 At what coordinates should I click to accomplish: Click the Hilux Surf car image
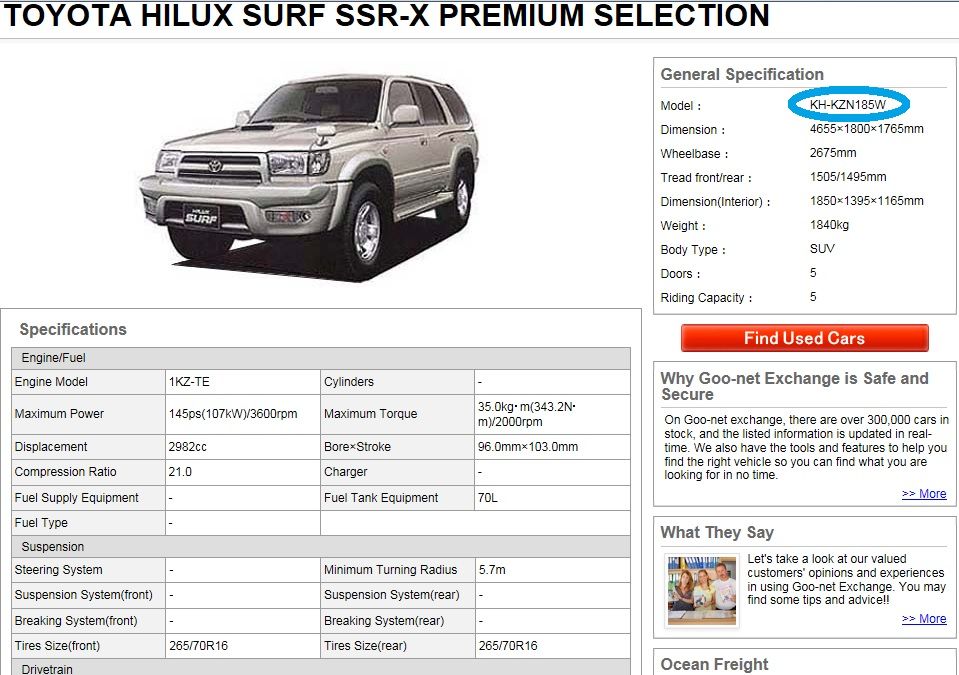pyautogui.click(x=309, y=177)
